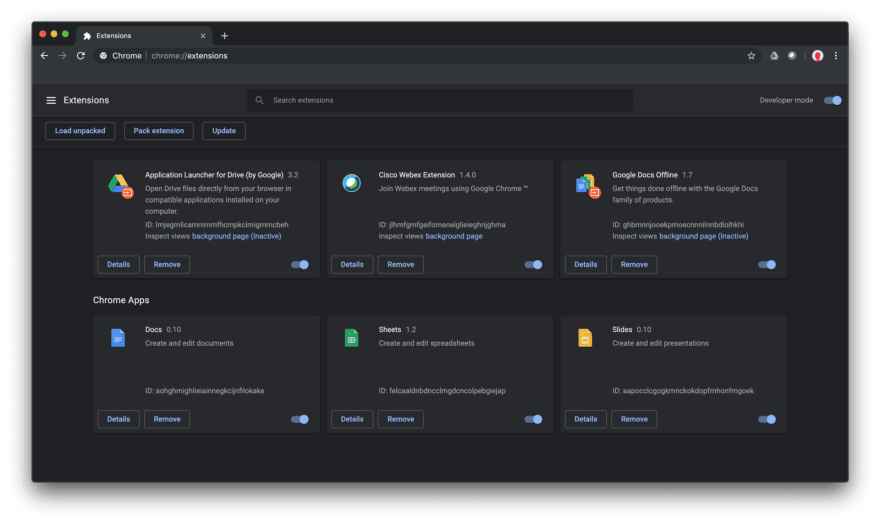880x524 pixels.
Task: Remove the Sheets app
Action: point(401,419)
